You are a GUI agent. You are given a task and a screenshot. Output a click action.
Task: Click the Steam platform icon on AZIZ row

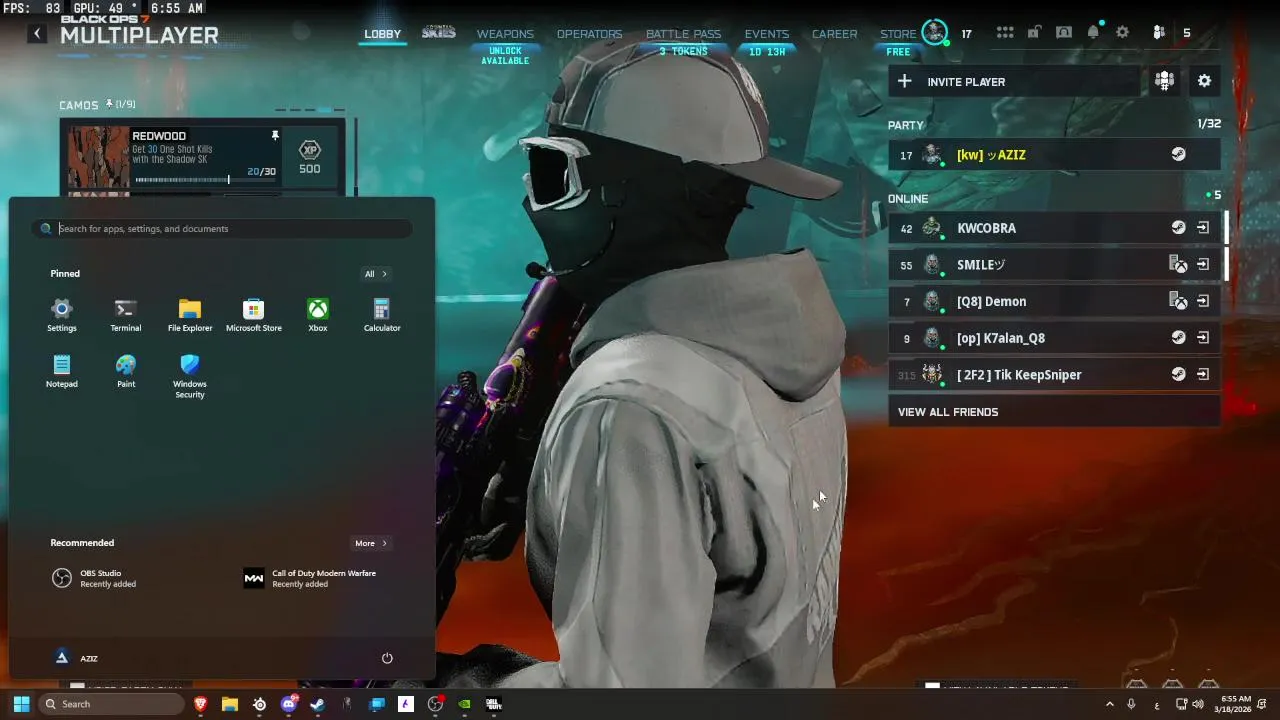pyautogui.click(x=1179, y=155)
